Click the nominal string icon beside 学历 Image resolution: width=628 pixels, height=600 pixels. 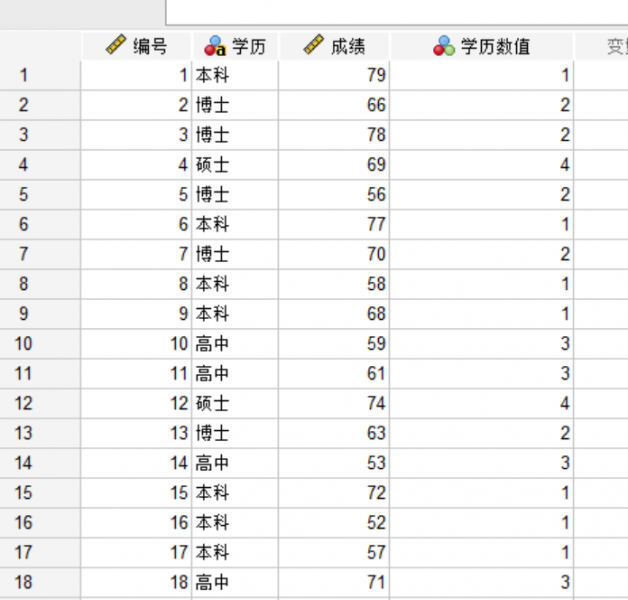click(215, 46)
